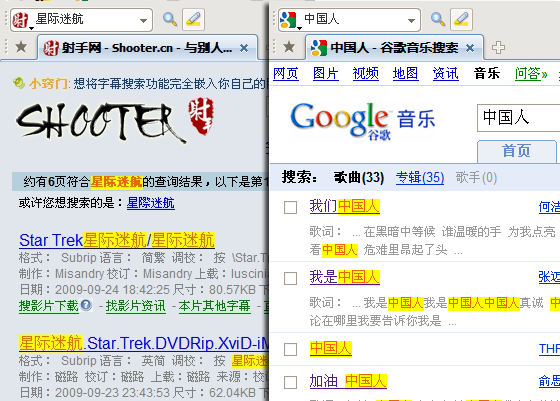The width and height of the screenshot is (560, 401).
Task: Select the 歌曲(33) results filter
Action: tap(359, 177)
